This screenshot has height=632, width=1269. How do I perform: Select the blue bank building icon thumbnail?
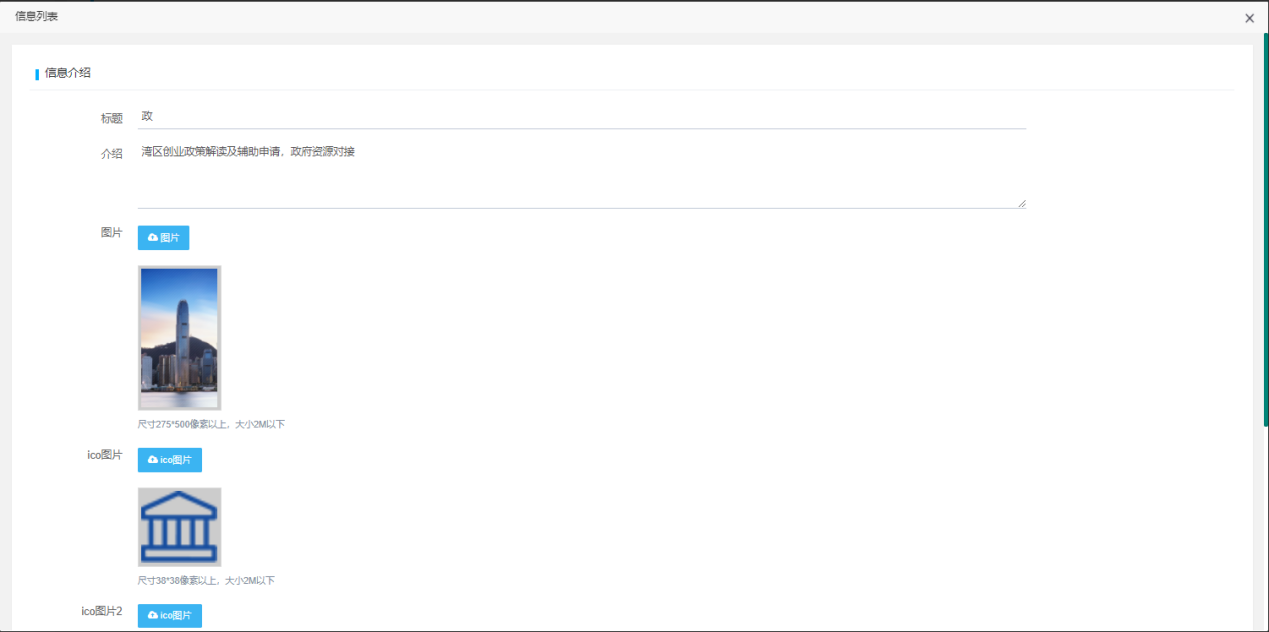coord(179,527)
